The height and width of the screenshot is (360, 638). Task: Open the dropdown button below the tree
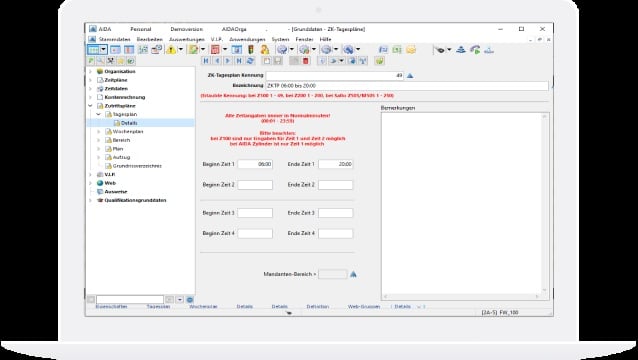click(179, 300)
